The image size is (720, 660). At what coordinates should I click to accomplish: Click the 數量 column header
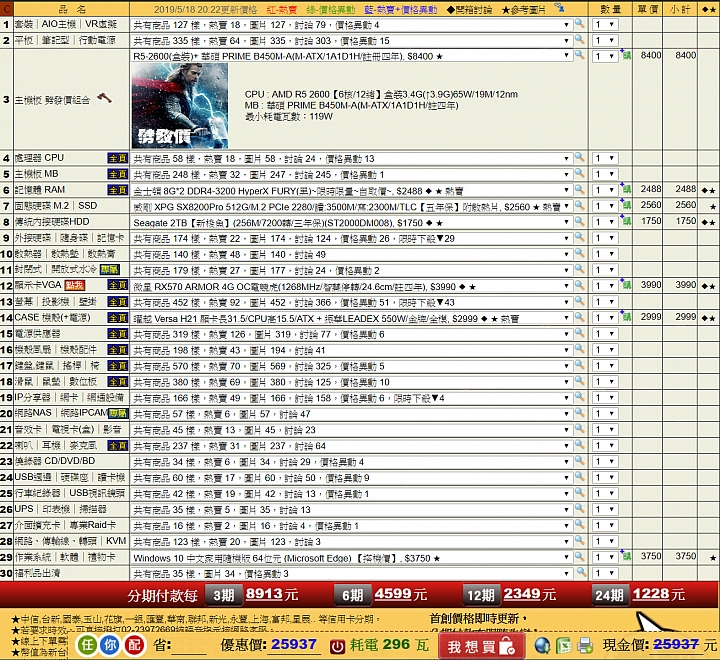coord(610,9)
